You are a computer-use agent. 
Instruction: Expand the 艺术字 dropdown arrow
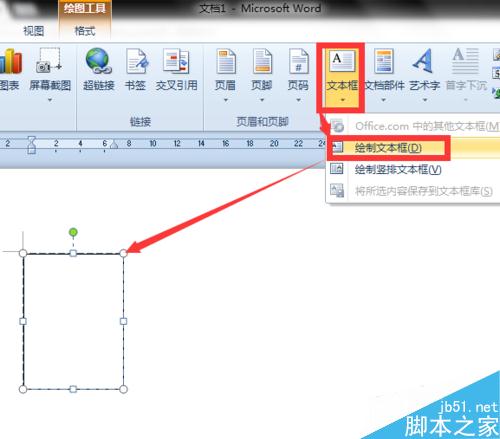pos(425,100)
